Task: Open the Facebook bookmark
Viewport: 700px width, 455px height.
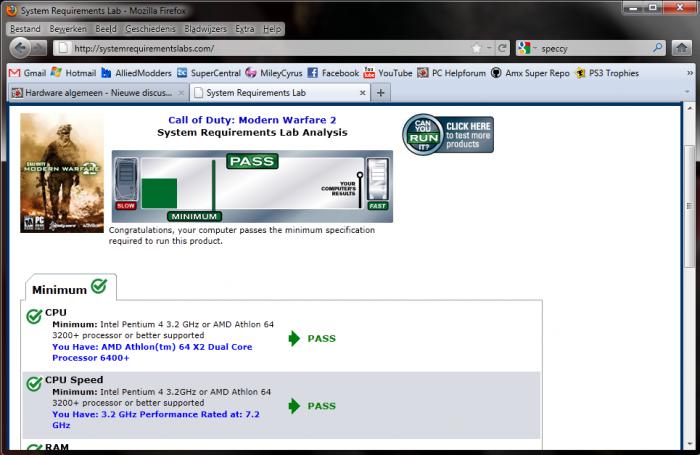Action: [x=333, y=73]
